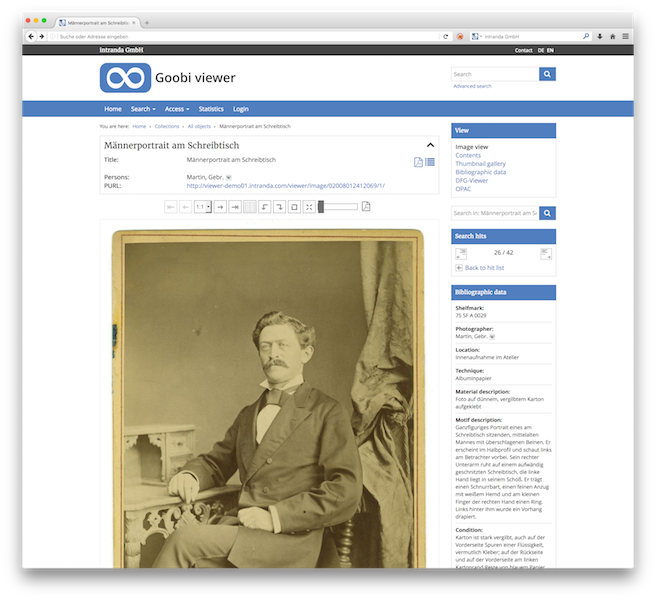The width and height of the screenshot is (656, 600).
Task: Jump to the last image page
Action: pyautogui.click(x=235, y=207)
